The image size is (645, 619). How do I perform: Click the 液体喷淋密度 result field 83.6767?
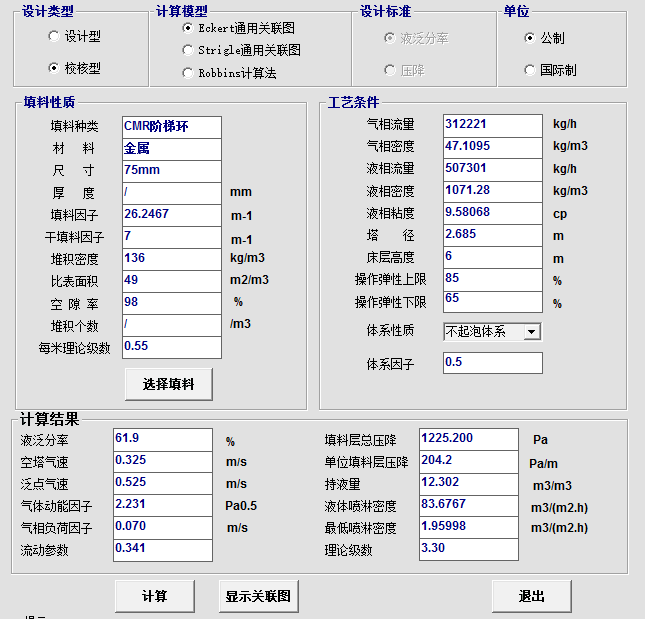(469, 505)
